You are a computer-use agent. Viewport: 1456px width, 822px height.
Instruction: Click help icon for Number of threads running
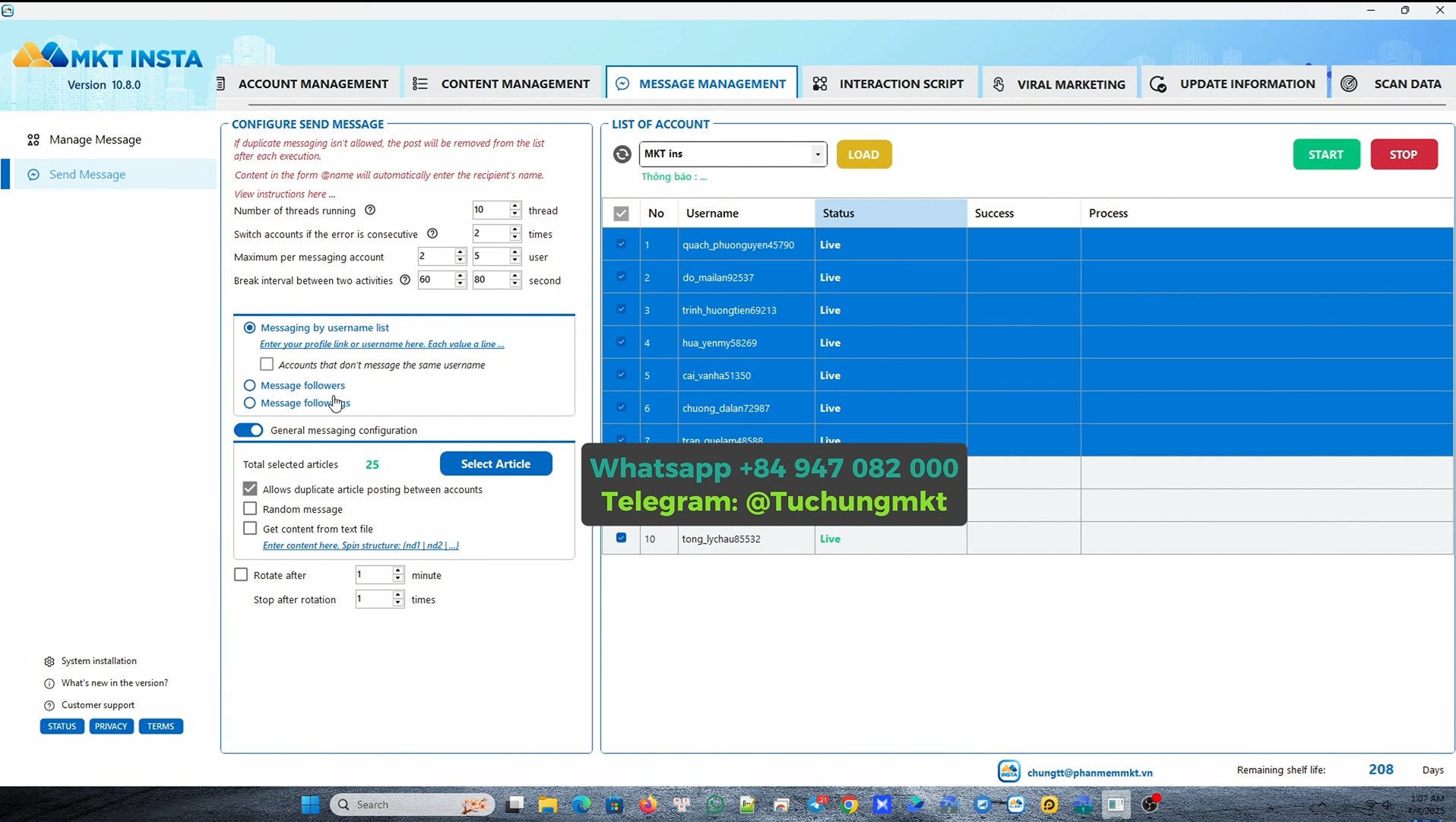[x=370, y=210]
